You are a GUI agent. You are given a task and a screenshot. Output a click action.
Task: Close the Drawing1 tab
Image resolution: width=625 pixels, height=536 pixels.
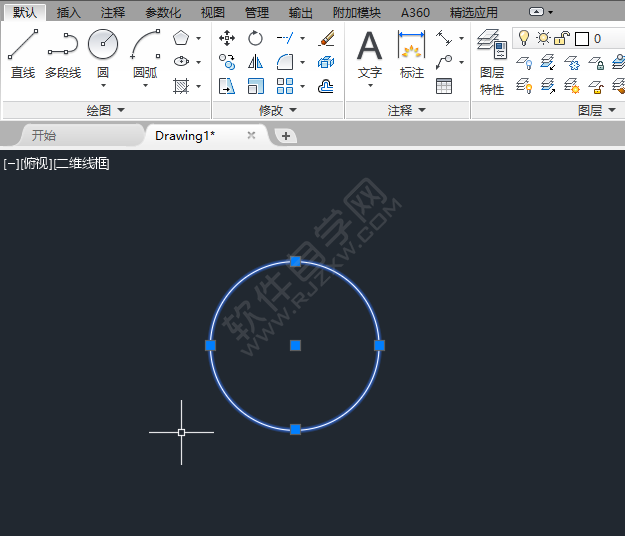pos(251,135)
